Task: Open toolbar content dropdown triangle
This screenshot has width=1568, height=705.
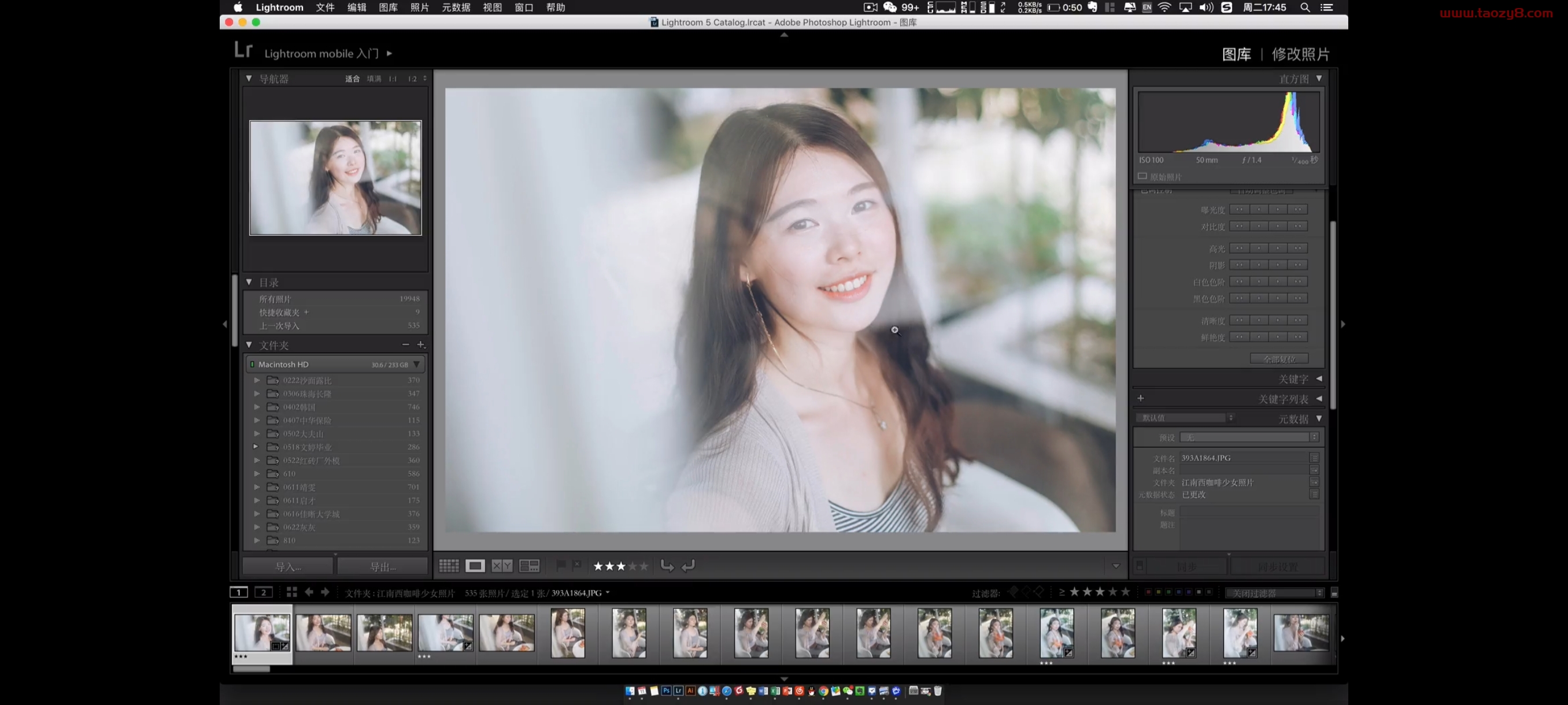Action: tap(1116, 566)
